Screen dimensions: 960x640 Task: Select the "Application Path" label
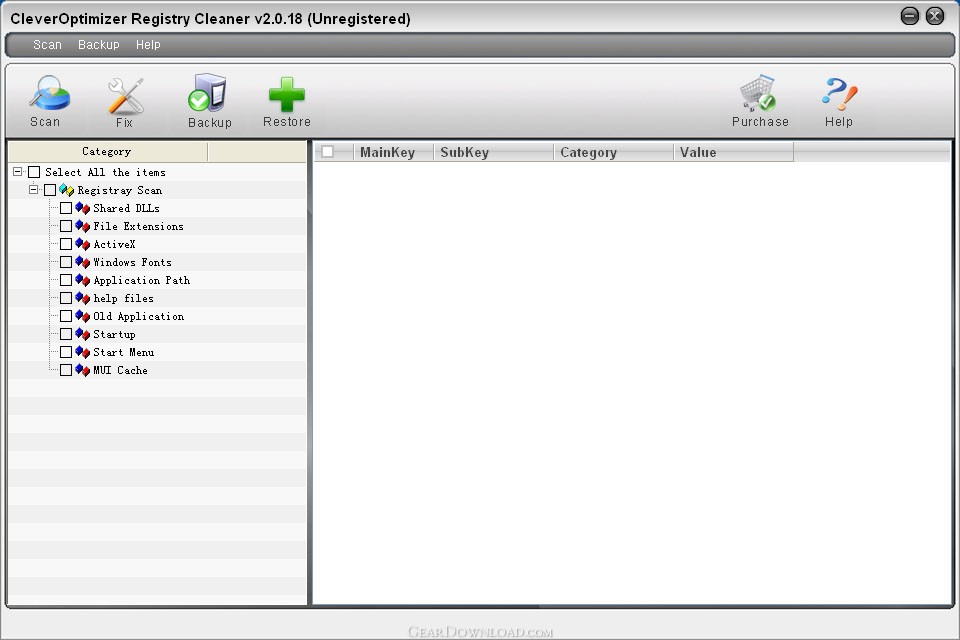tap(141, 280)
